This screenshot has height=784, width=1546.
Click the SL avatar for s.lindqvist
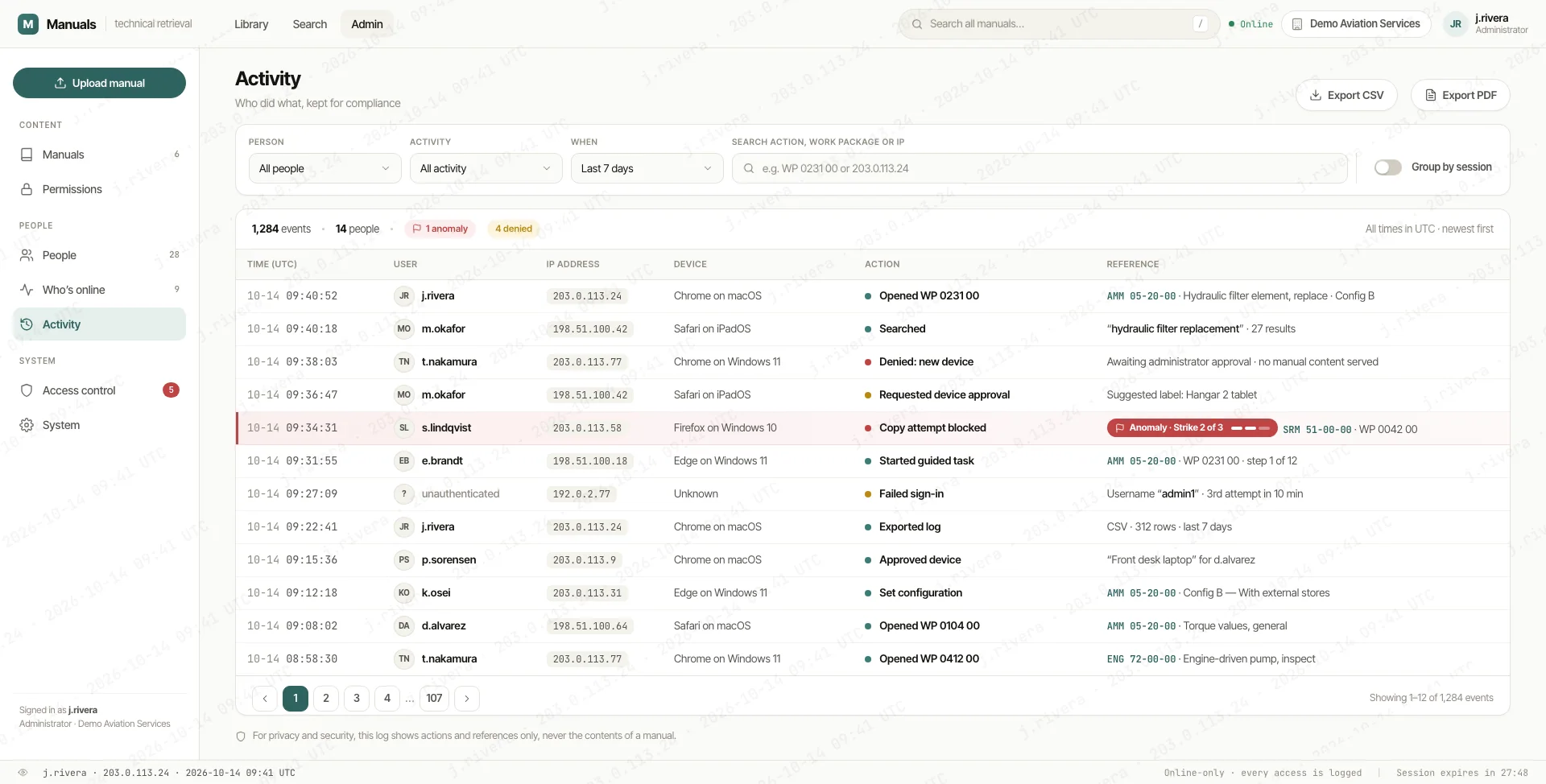pyautogui.click(x=404, y=428)
